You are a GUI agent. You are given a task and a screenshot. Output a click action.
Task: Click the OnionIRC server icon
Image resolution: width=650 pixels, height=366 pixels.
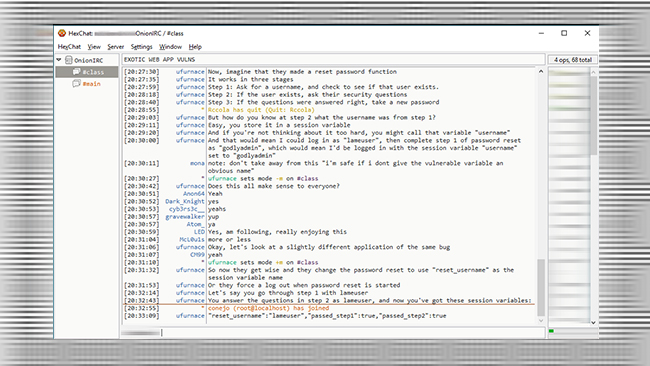[x=69, y=60]
